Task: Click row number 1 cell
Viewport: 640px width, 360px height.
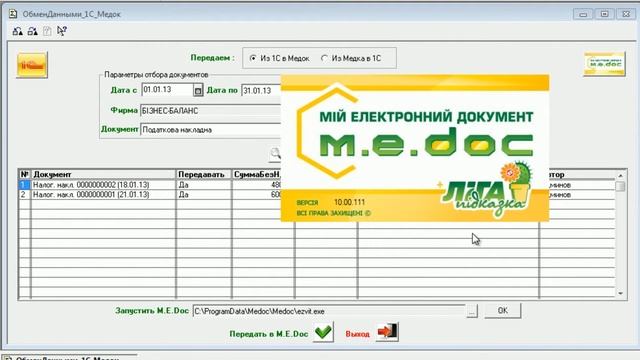Action: (25, 185)
